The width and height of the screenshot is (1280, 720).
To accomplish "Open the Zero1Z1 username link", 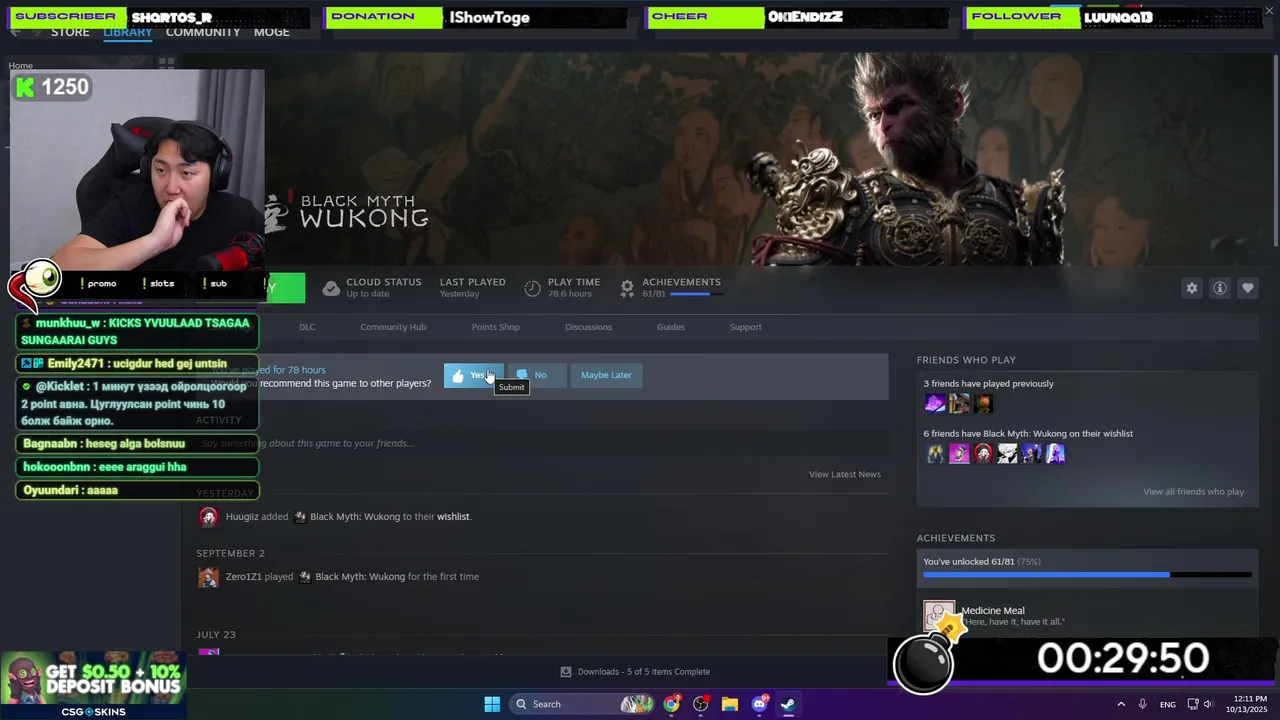I will (x=243, y=577).
